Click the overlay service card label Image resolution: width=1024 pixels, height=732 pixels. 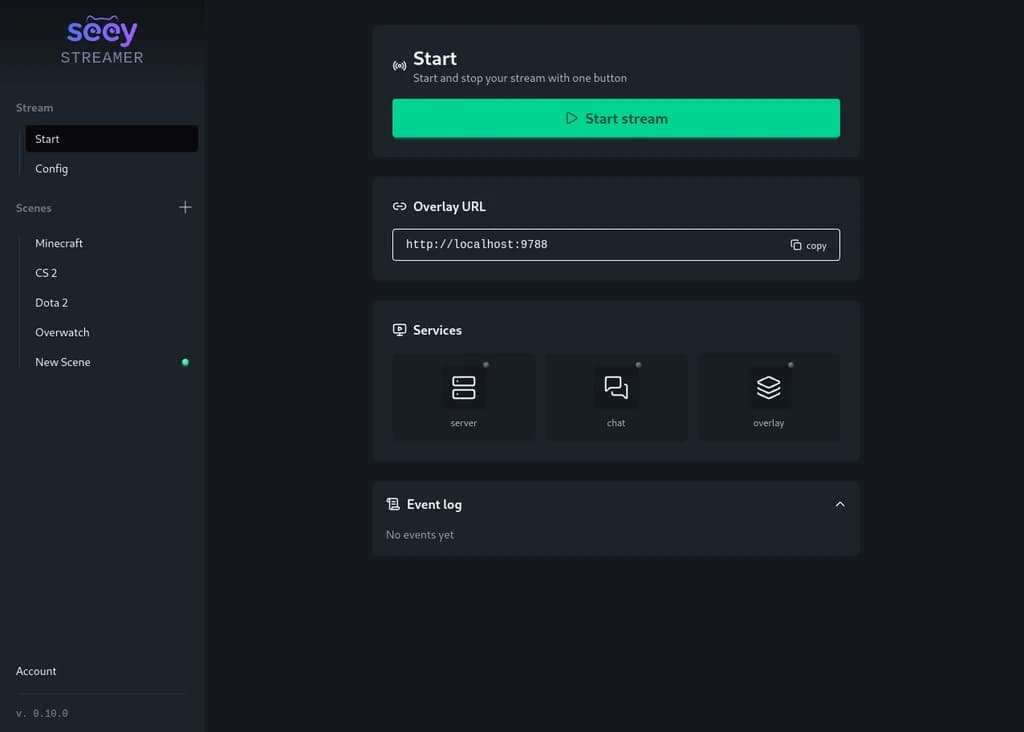tap(768, 423)
